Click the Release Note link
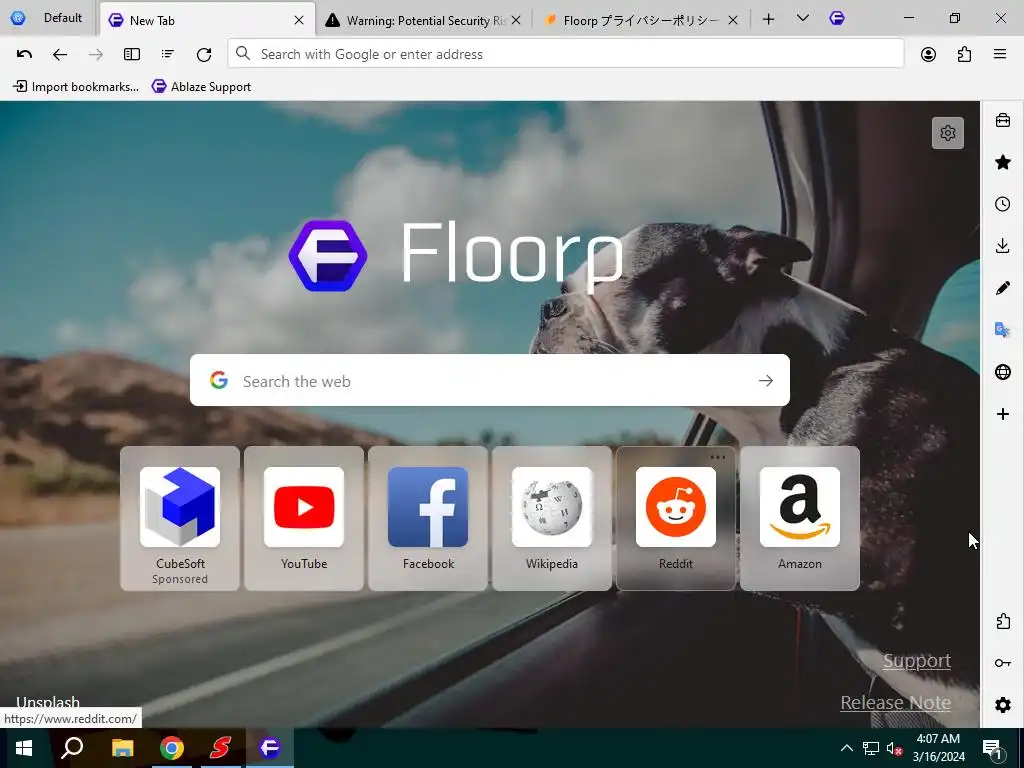The width and height of the screenshot is (1024, 768). point(895,703)
